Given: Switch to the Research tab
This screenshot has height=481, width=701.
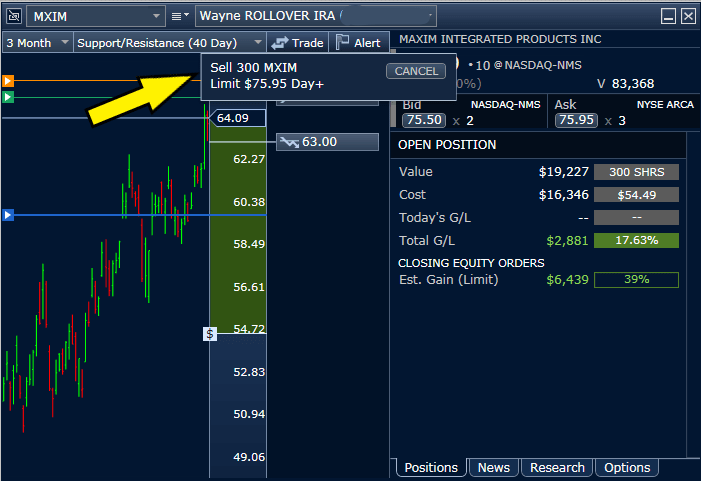Looking at the screenshot, I should tap(557, 467).
